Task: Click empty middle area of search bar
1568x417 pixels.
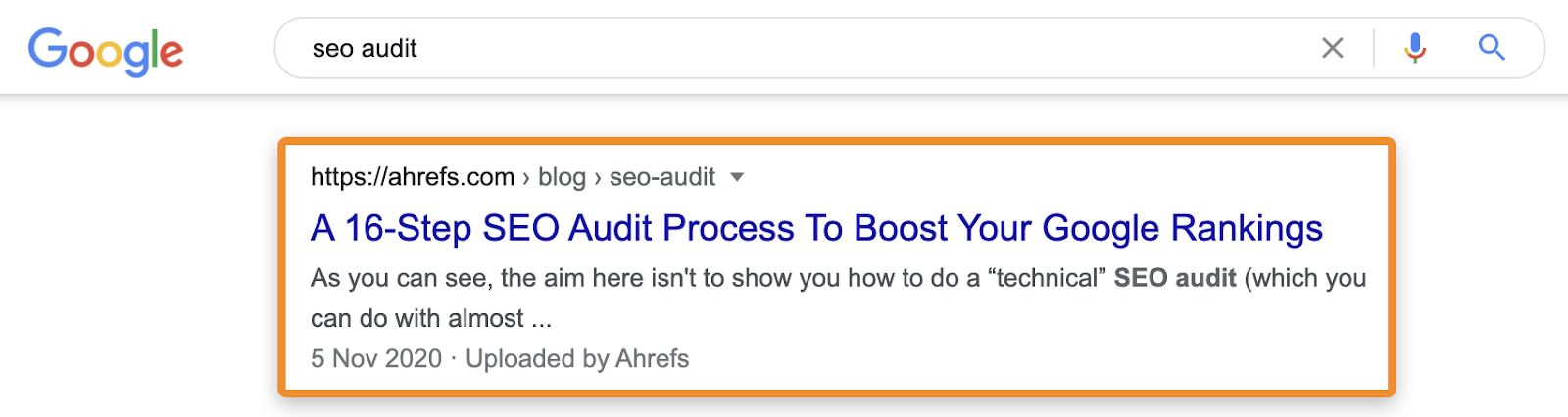Action: 833,48
